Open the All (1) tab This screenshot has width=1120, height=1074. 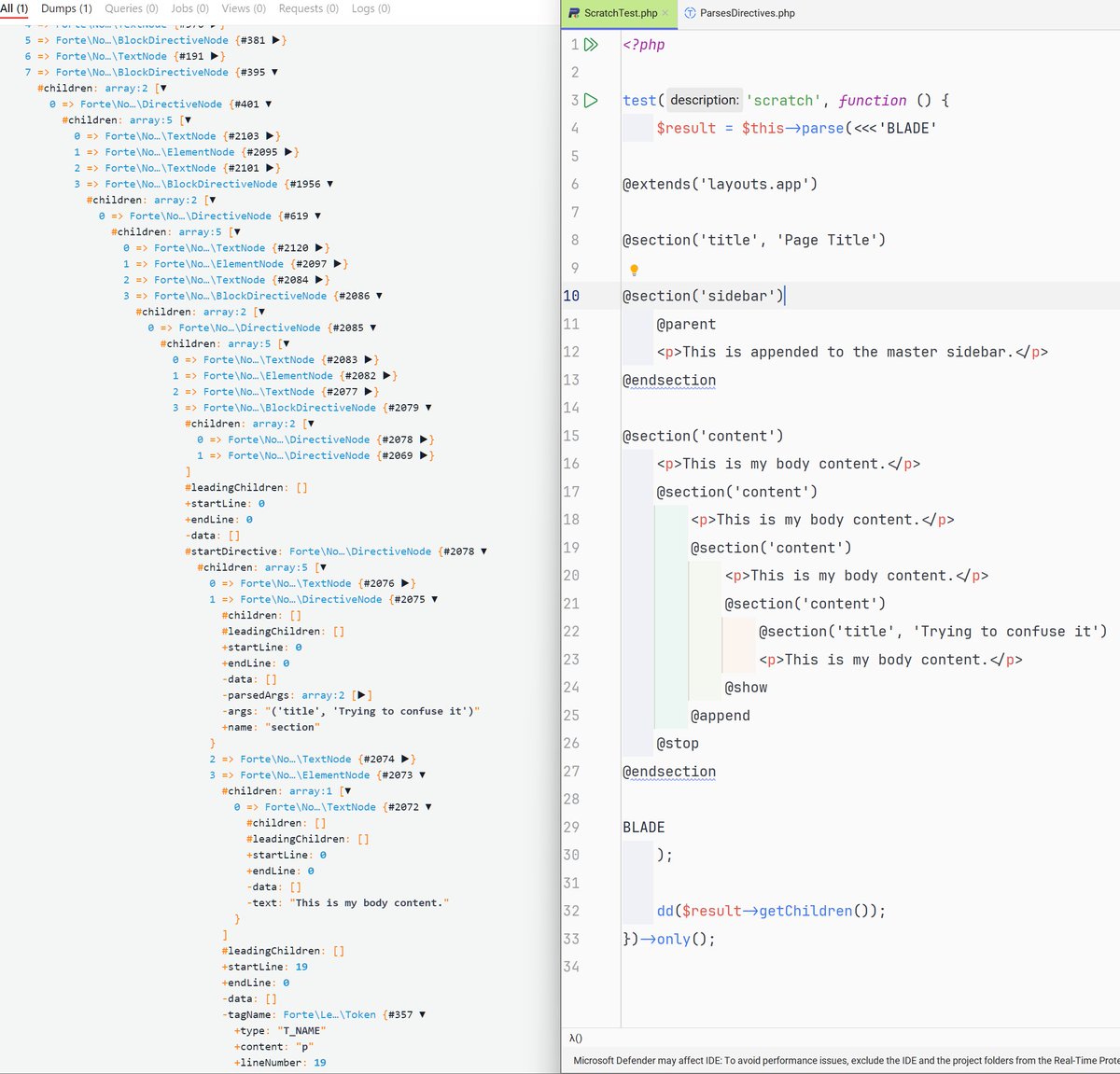pyautogui.click(x=14, y=8)
